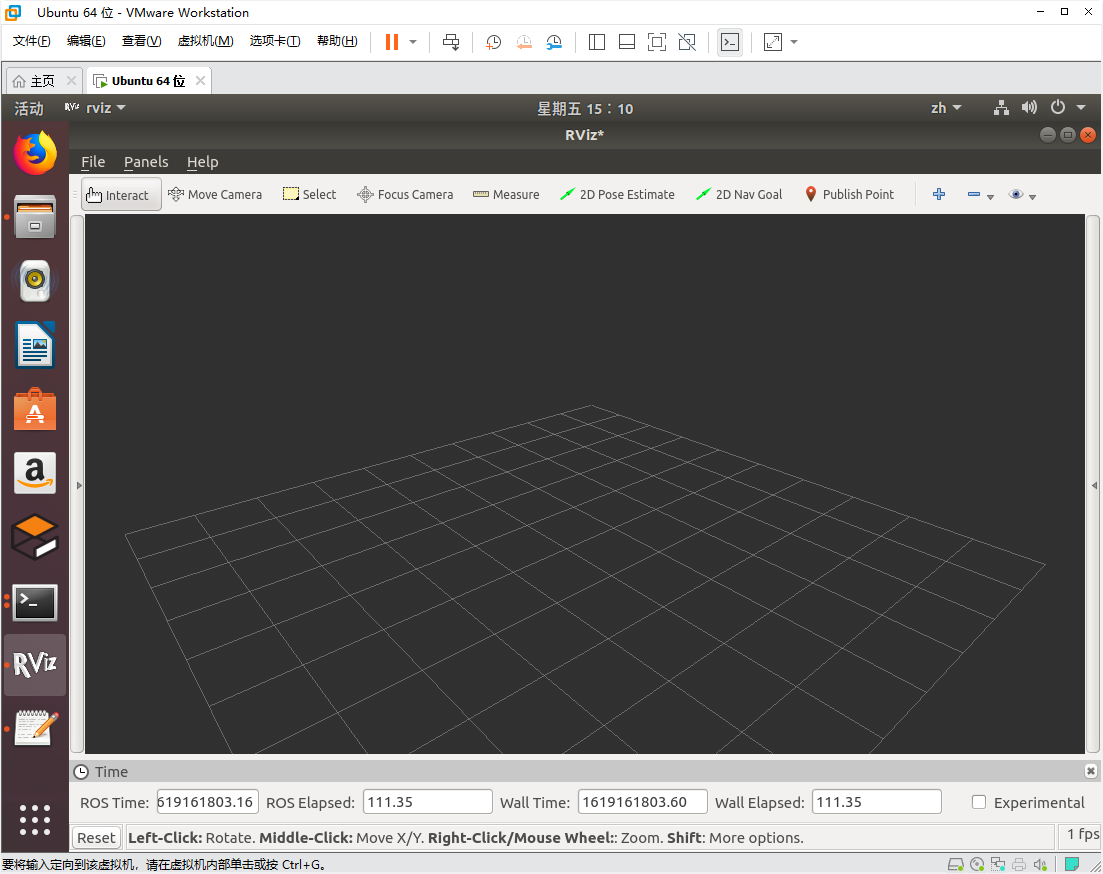Open the Files manager in the dock
The width and height of the screenshot is (1103, 874).
[x=34, y=217]
